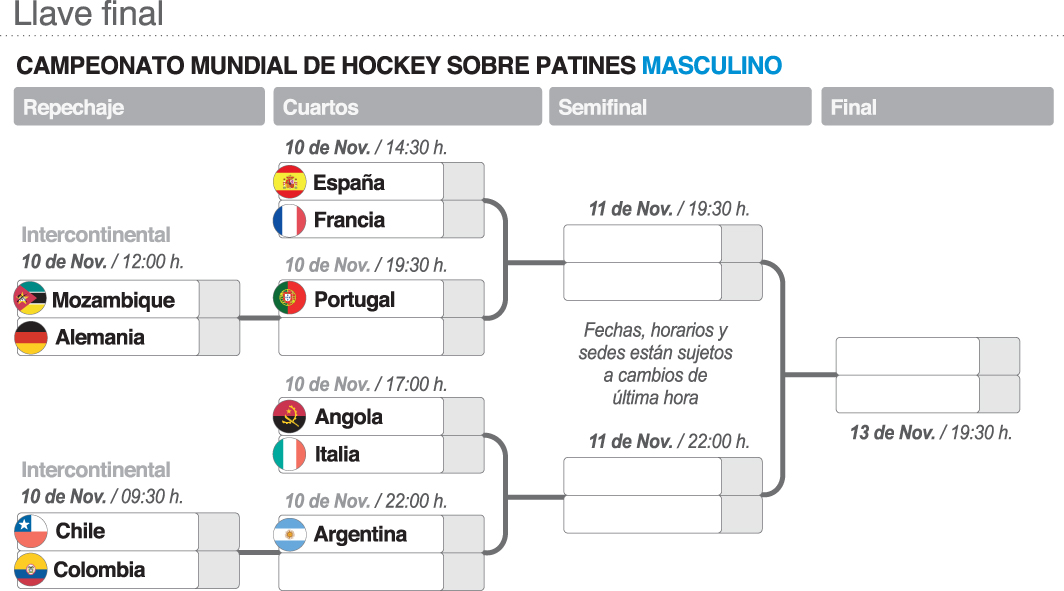Click the Italy flag icon
Viewport: 1064px width, 591px height.
pyautogui.click(x=290, y=454)
